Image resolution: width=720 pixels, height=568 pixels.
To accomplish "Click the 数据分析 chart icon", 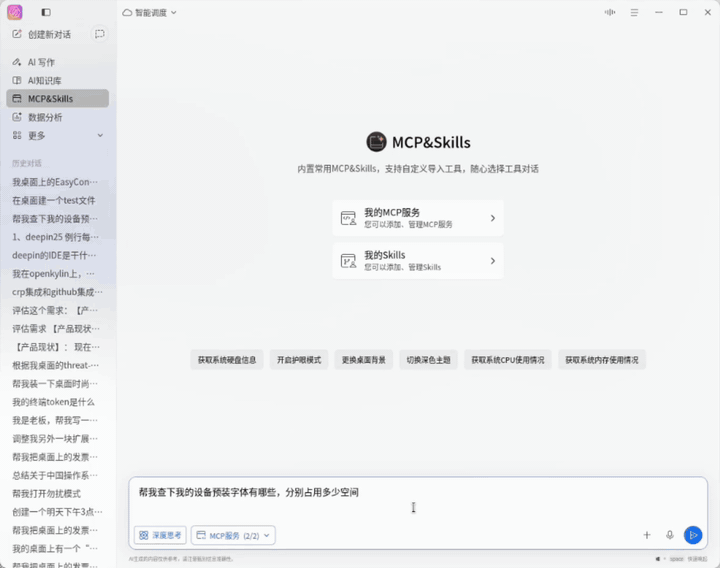I will tap(17, 117).
